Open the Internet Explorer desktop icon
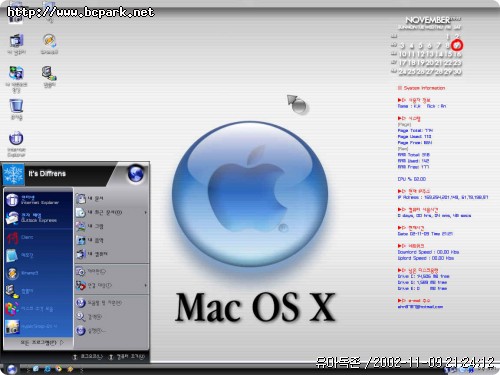The height and width of the screenshot is (375, 500). [16, 144]
